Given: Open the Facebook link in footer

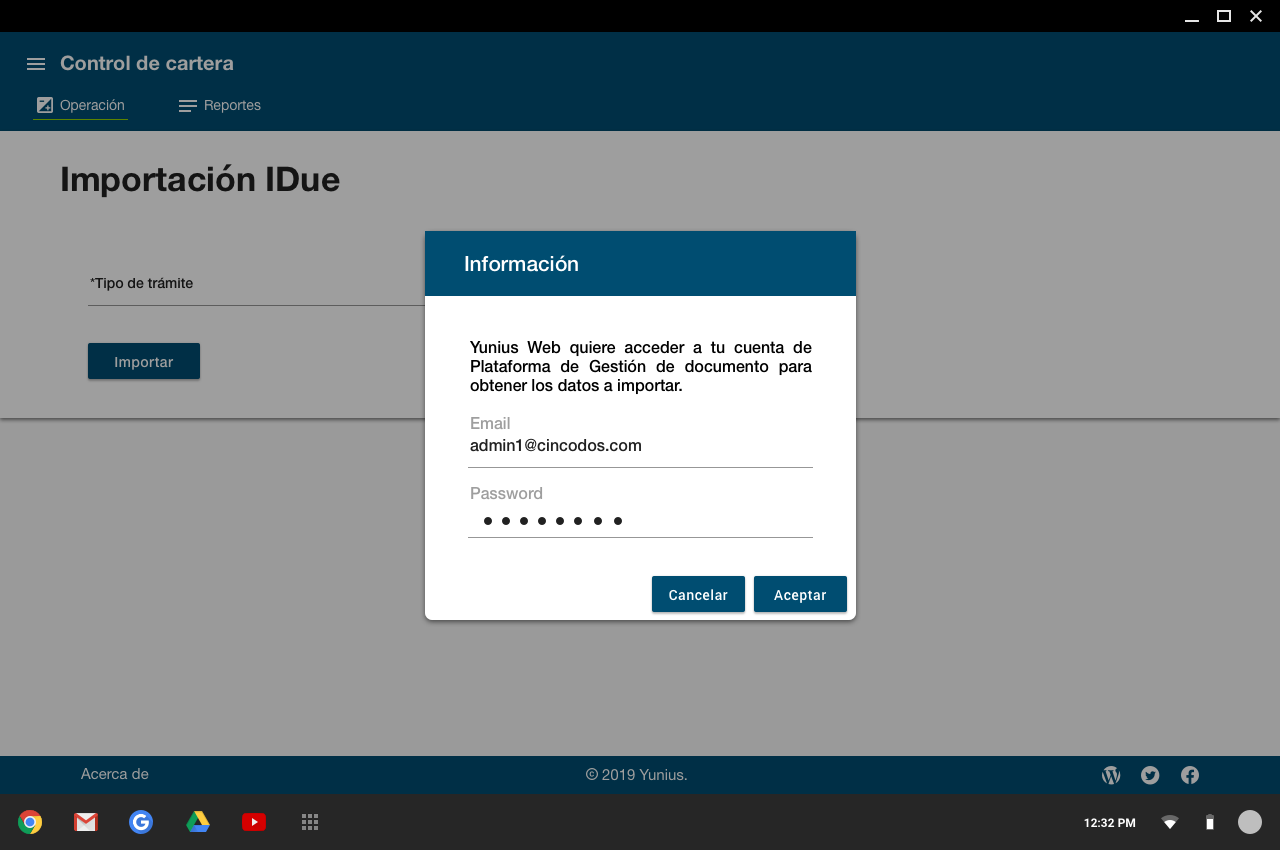Looking at the screenshot, I should pos(1190,775).
